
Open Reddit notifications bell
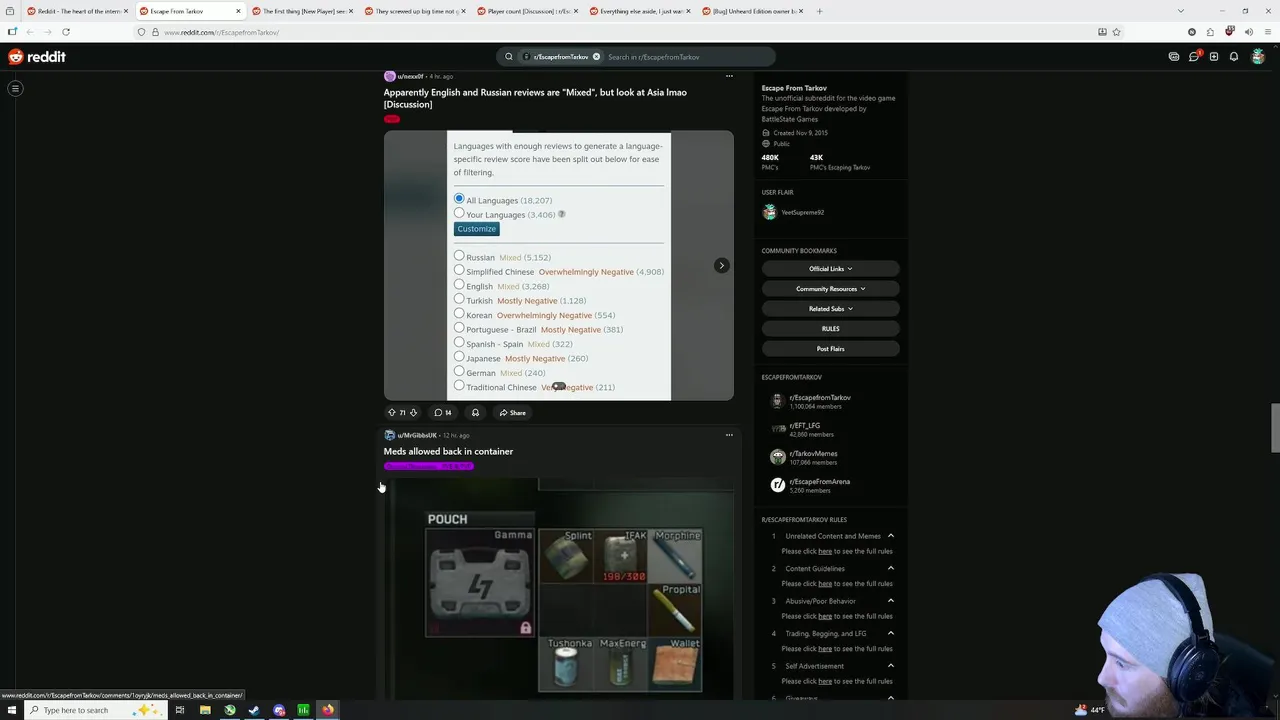[1234, 57]
